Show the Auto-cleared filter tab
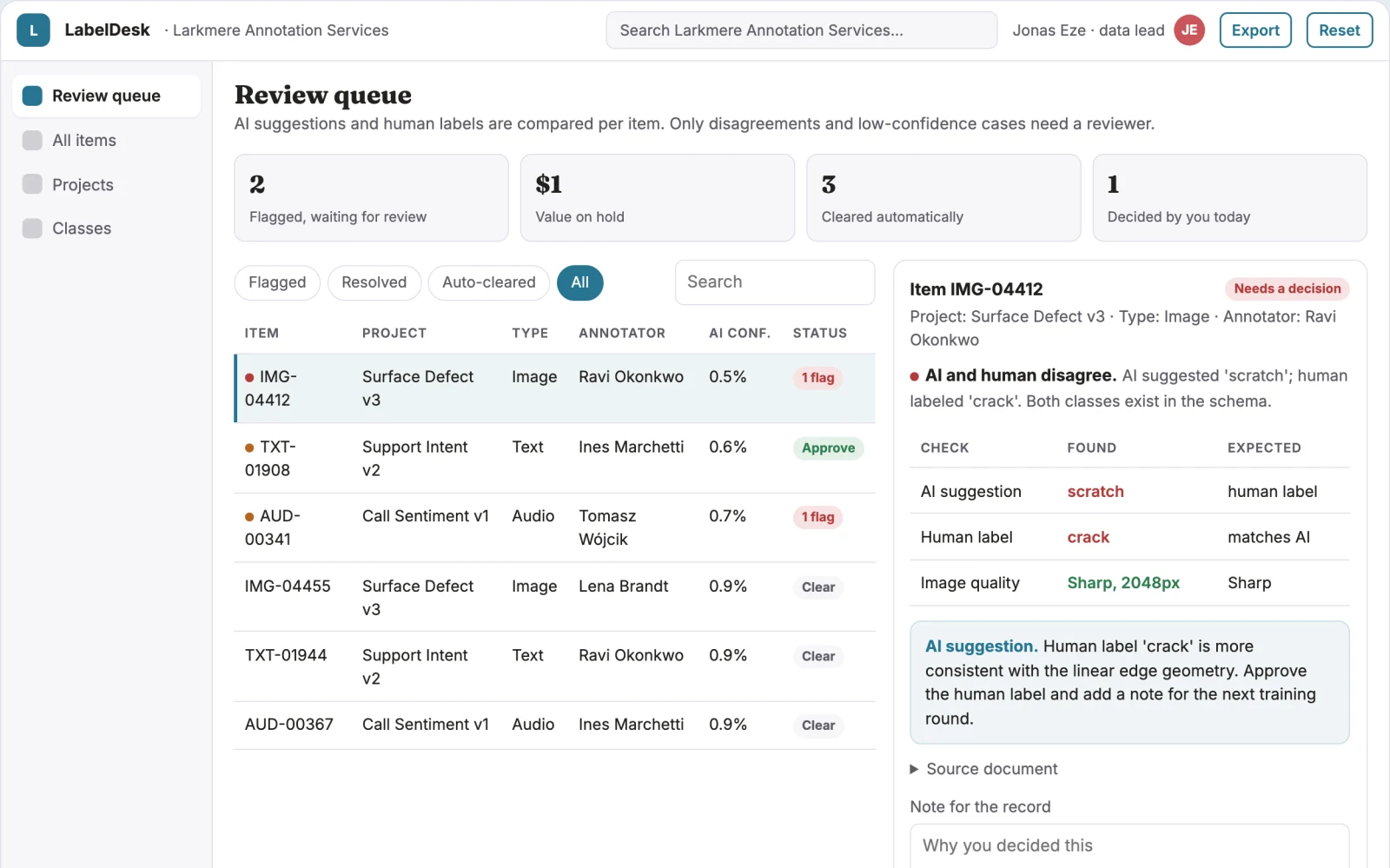The image size is (1390, 868). (x=489, y=282)
